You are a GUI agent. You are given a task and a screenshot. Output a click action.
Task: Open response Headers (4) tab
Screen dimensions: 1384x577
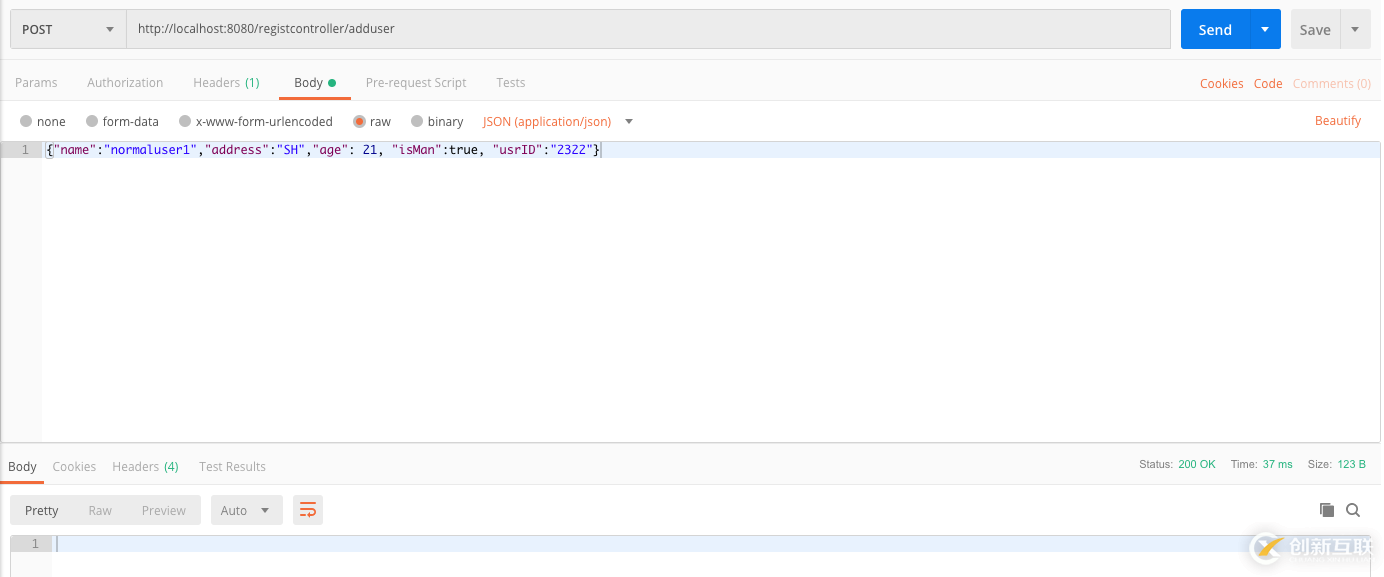145,466
